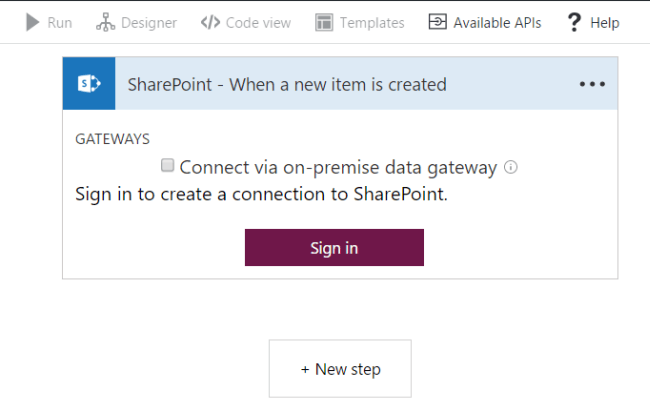The height and width of the screenshot is (411, 650).
Task: Click the gateway info circle icon
Action: [510, 167]
